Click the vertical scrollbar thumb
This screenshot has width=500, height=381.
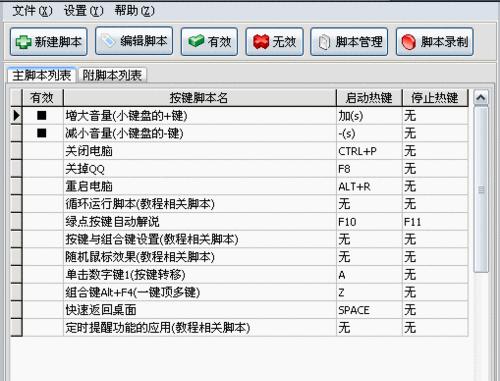(x=481, y=190)
